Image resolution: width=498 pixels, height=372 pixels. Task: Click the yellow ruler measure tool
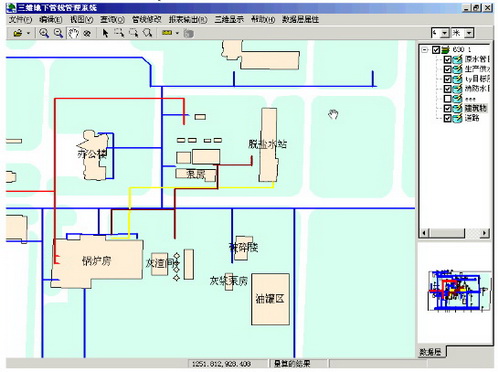(x=167, y=33)
